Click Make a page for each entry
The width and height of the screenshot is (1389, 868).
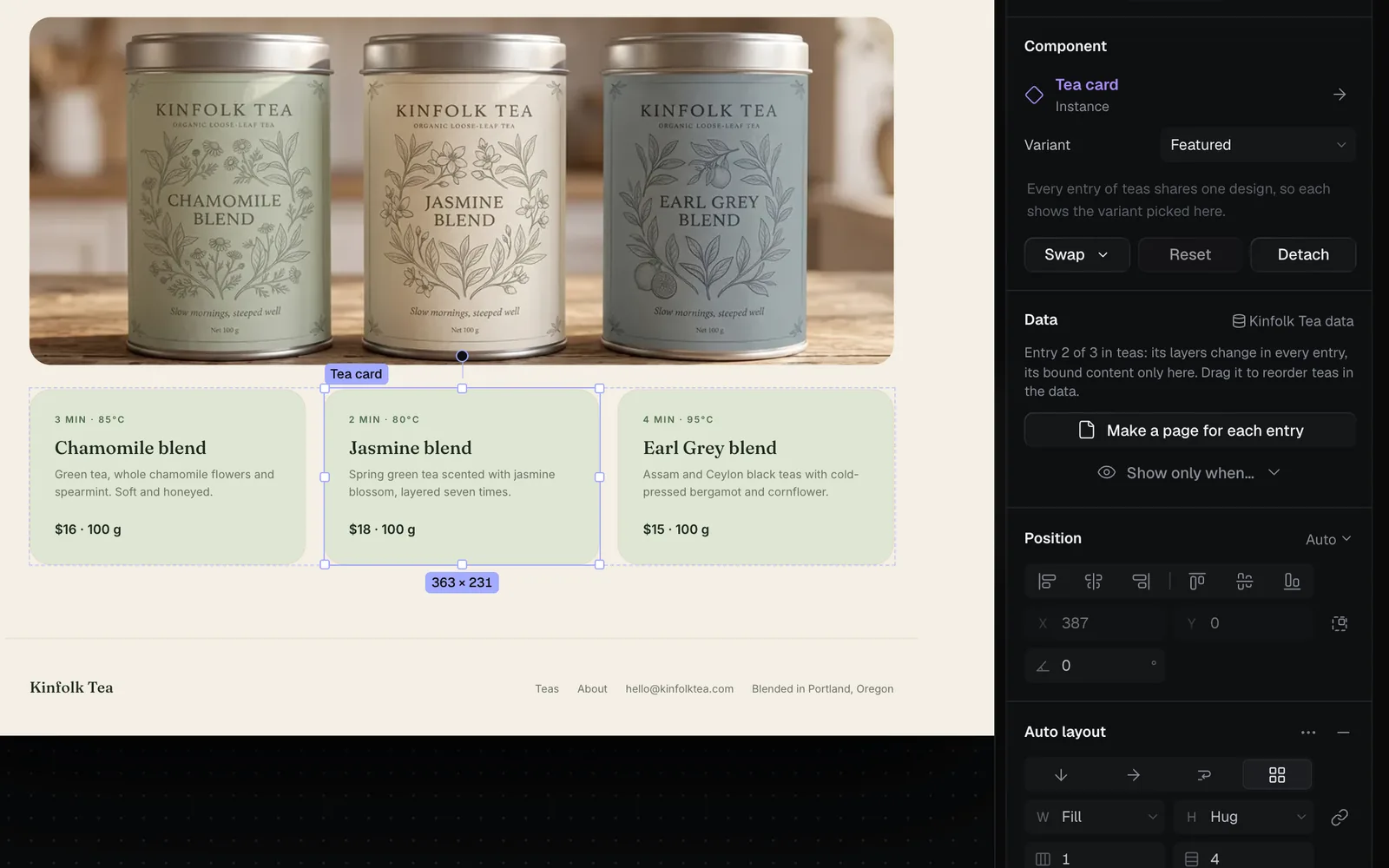coord(1189,431)
